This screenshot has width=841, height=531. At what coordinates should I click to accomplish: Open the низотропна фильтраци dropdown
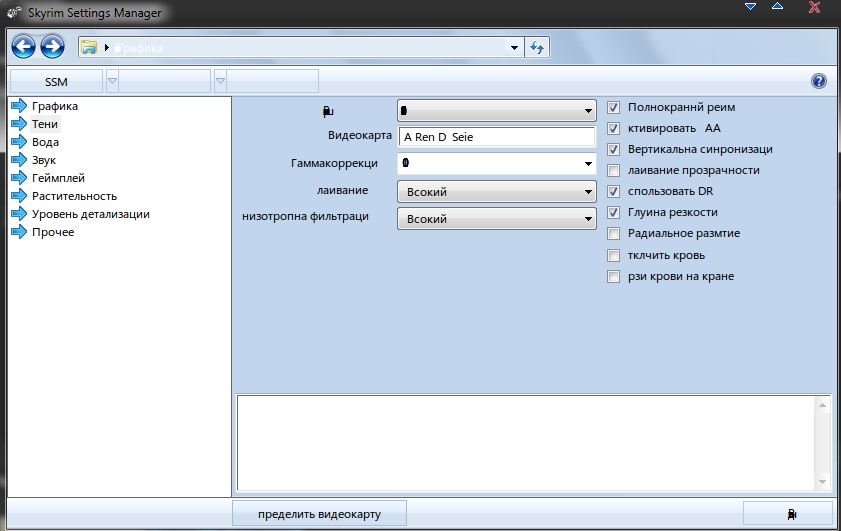[497, 218]
